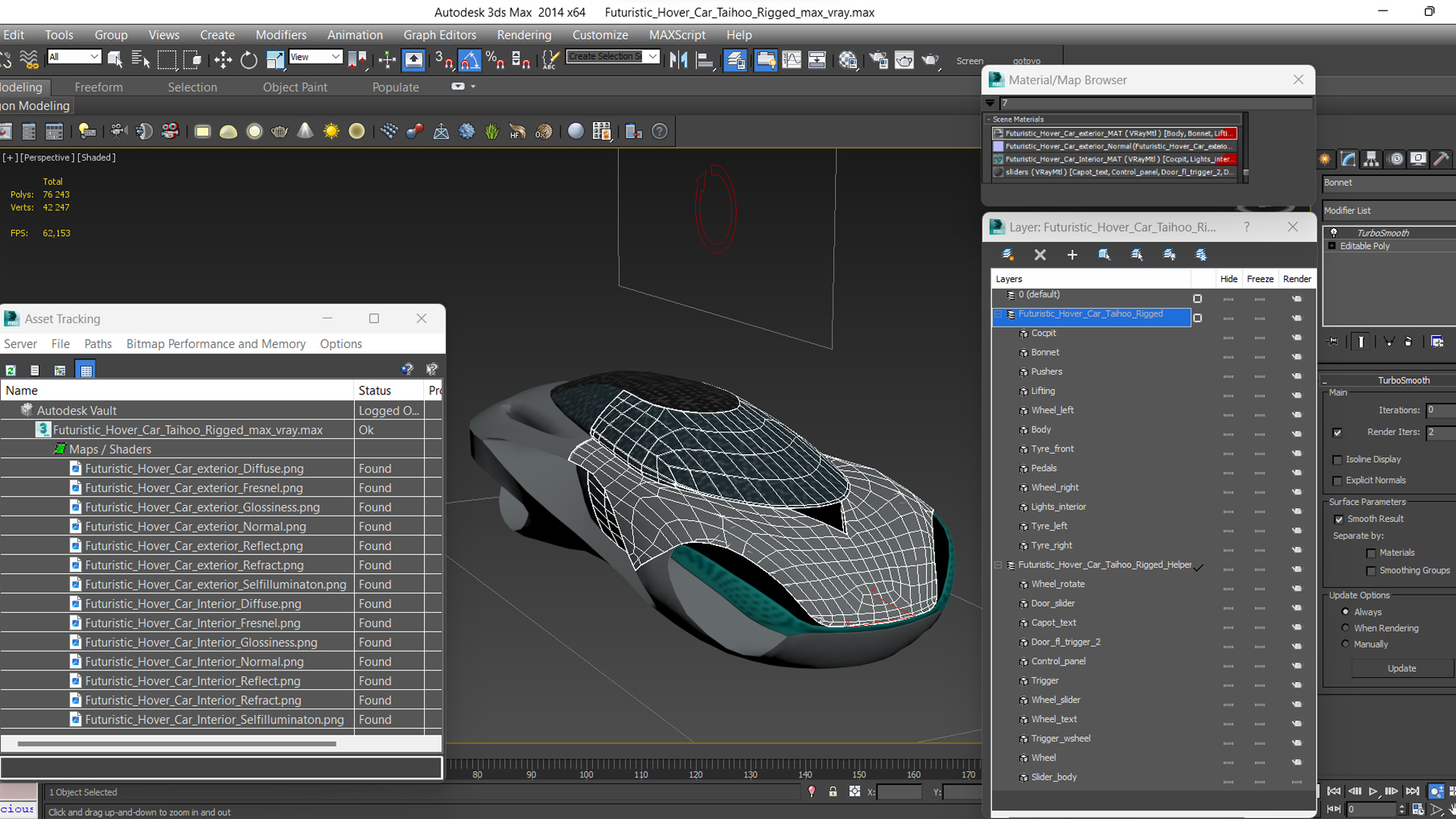Screen dimensions: 1456x819
Task: Click the Status column header in Asset Tracking
Action: [388, 391]
